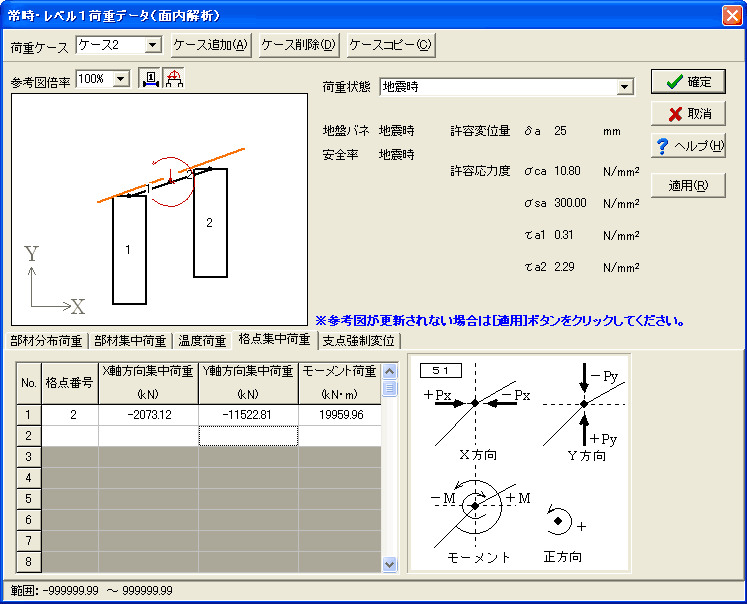Select the -11522.81 Y-direction load cell
The image size is (747, 604).
248,415
